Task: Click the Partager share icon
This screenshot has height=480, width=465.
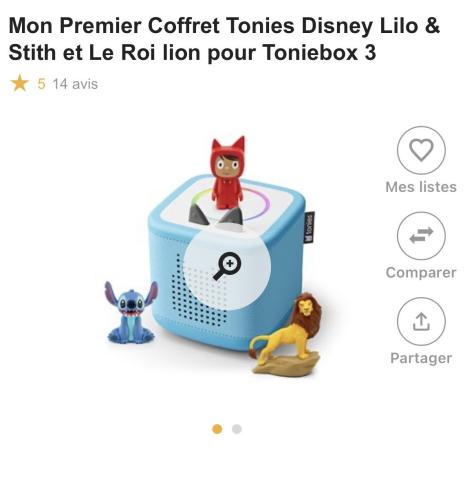Action: 421,321
